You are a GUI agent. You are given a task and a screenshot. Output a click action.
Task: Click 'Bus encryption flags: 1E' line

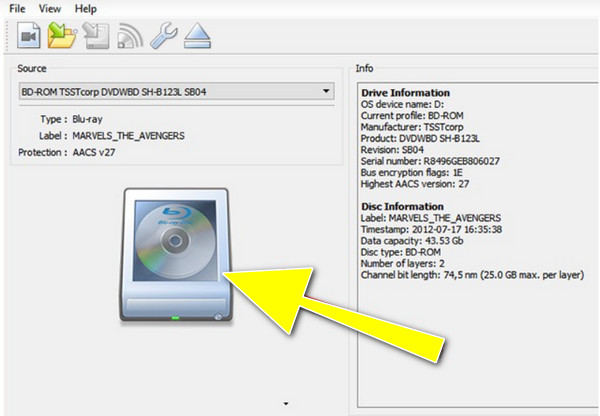[x=412, y=173]
